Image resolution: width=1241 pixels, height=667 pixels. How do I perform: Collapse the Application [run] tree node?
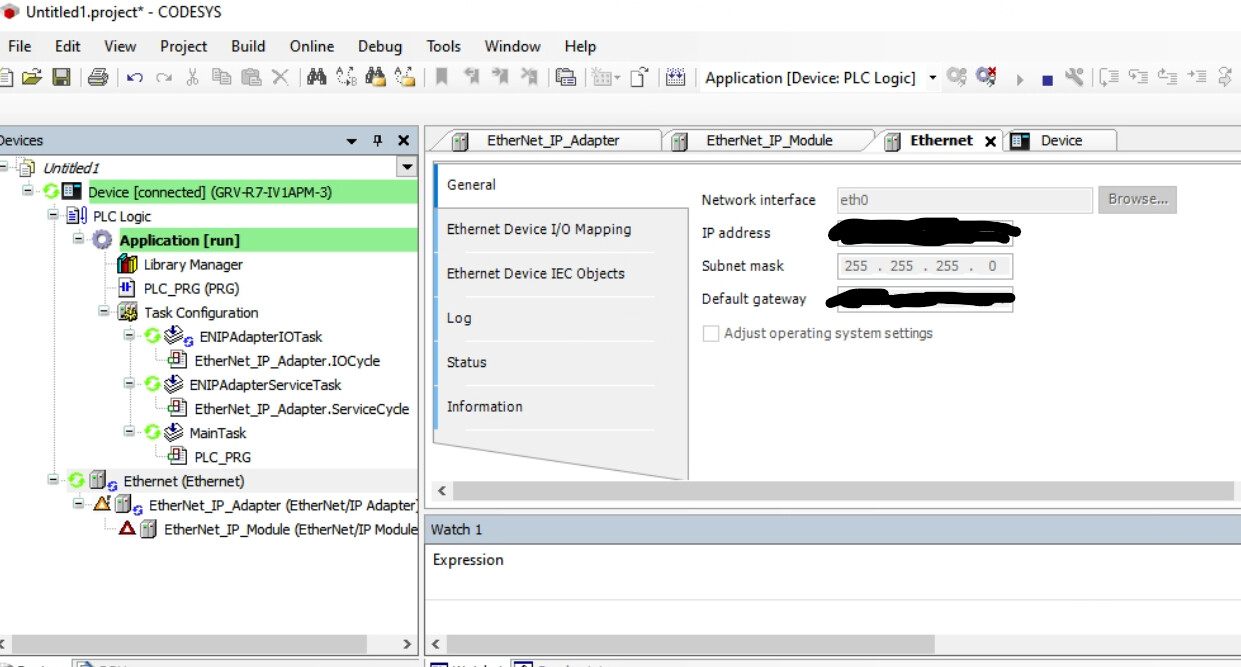click(78, 240)
